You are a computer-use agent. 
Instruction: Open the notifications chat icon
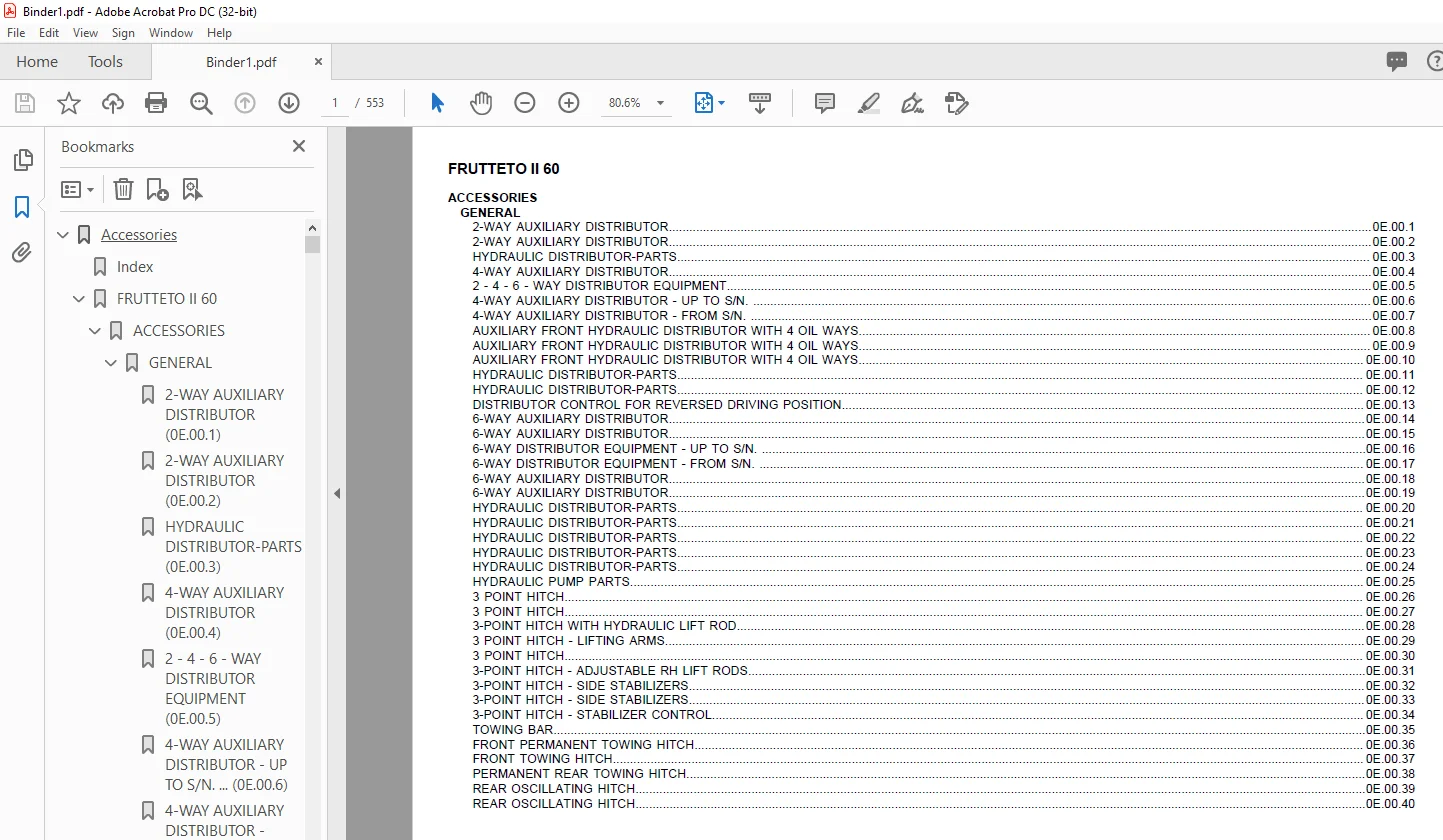[x=1397, y=61]
